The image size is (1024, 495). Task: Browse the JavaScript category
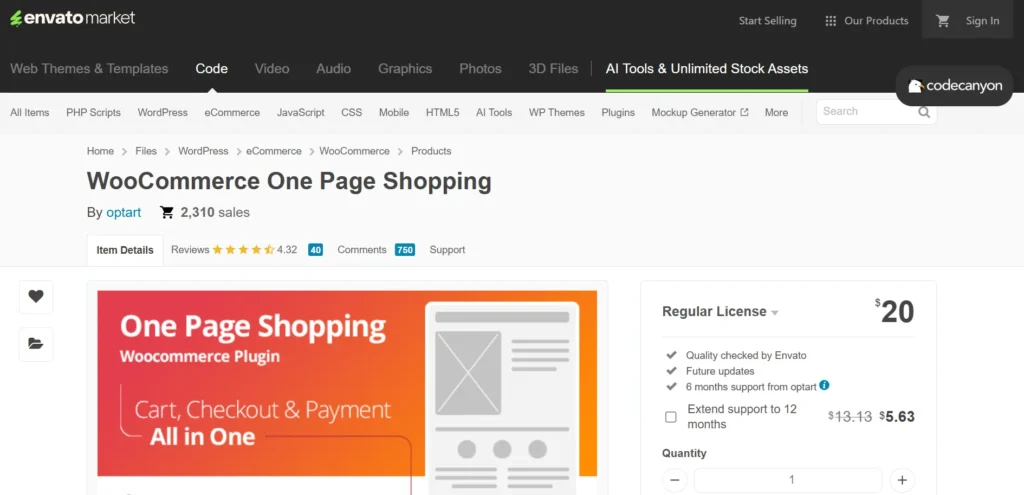coord(300,112)
